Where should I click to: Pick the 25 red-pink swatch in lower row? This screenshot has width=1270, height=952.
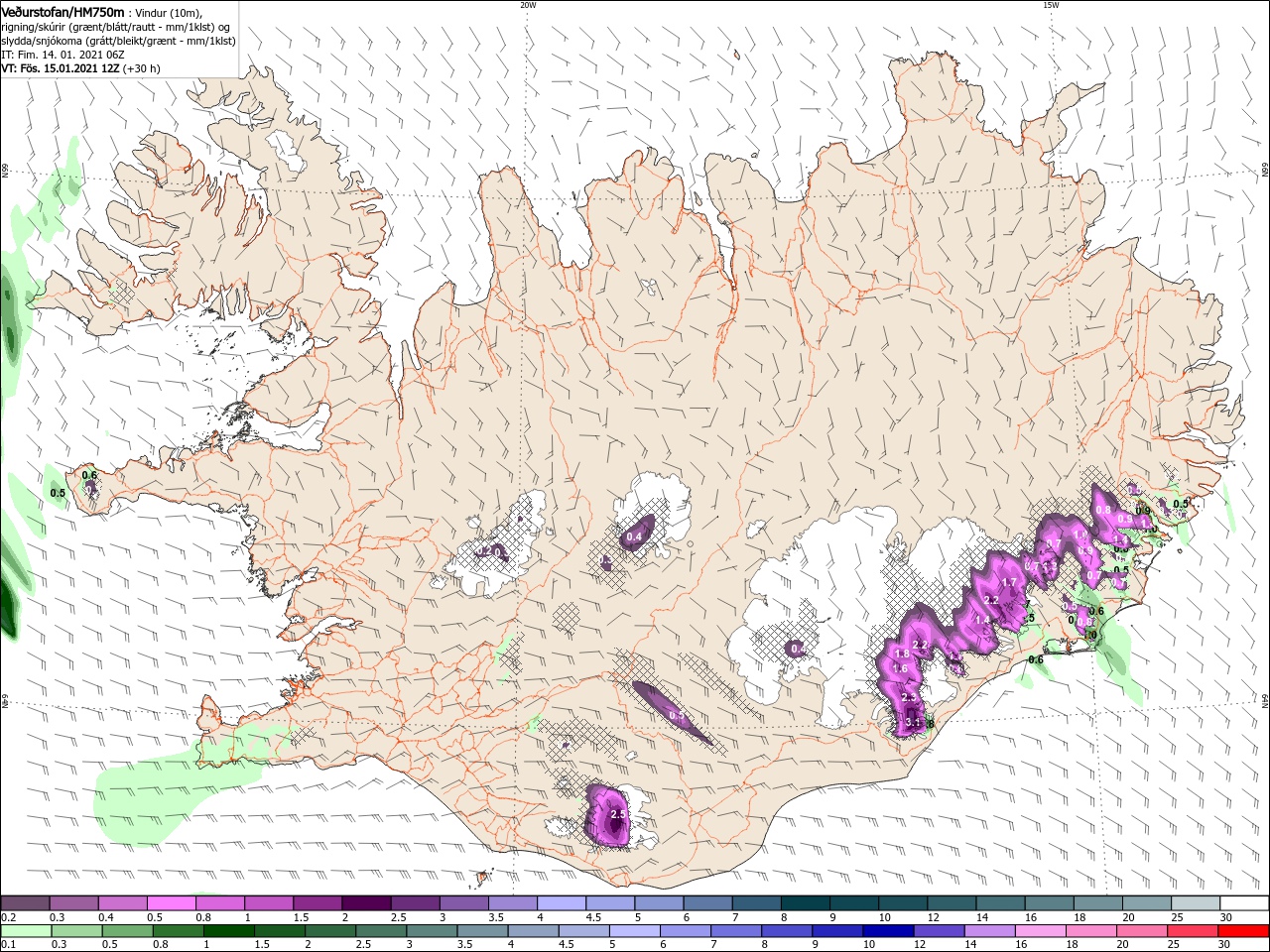pyautogui.click(x=1192, y=930)
